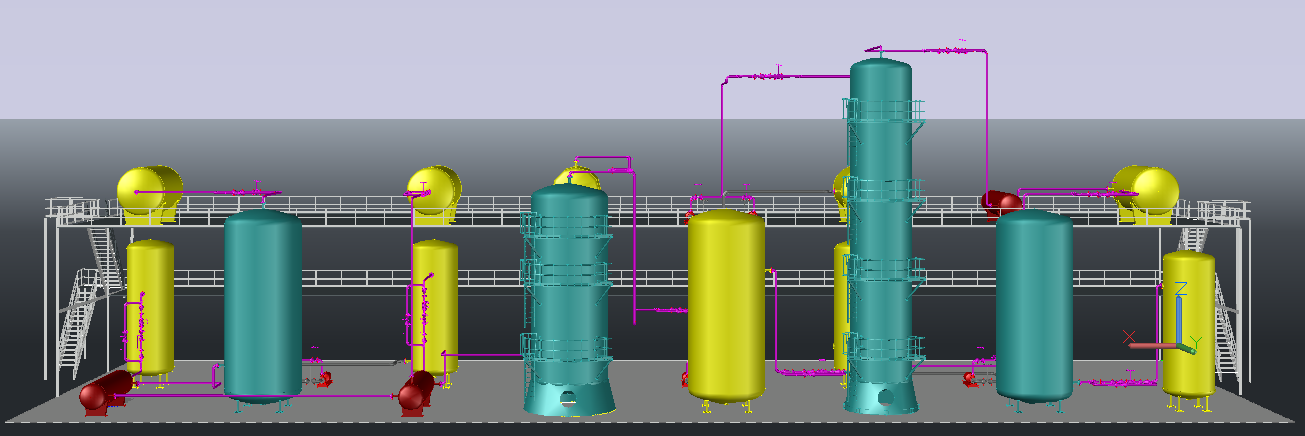Select the shorter teal column with flared skirt
This screenshot has width=1305, height=436.
(569, 300)
